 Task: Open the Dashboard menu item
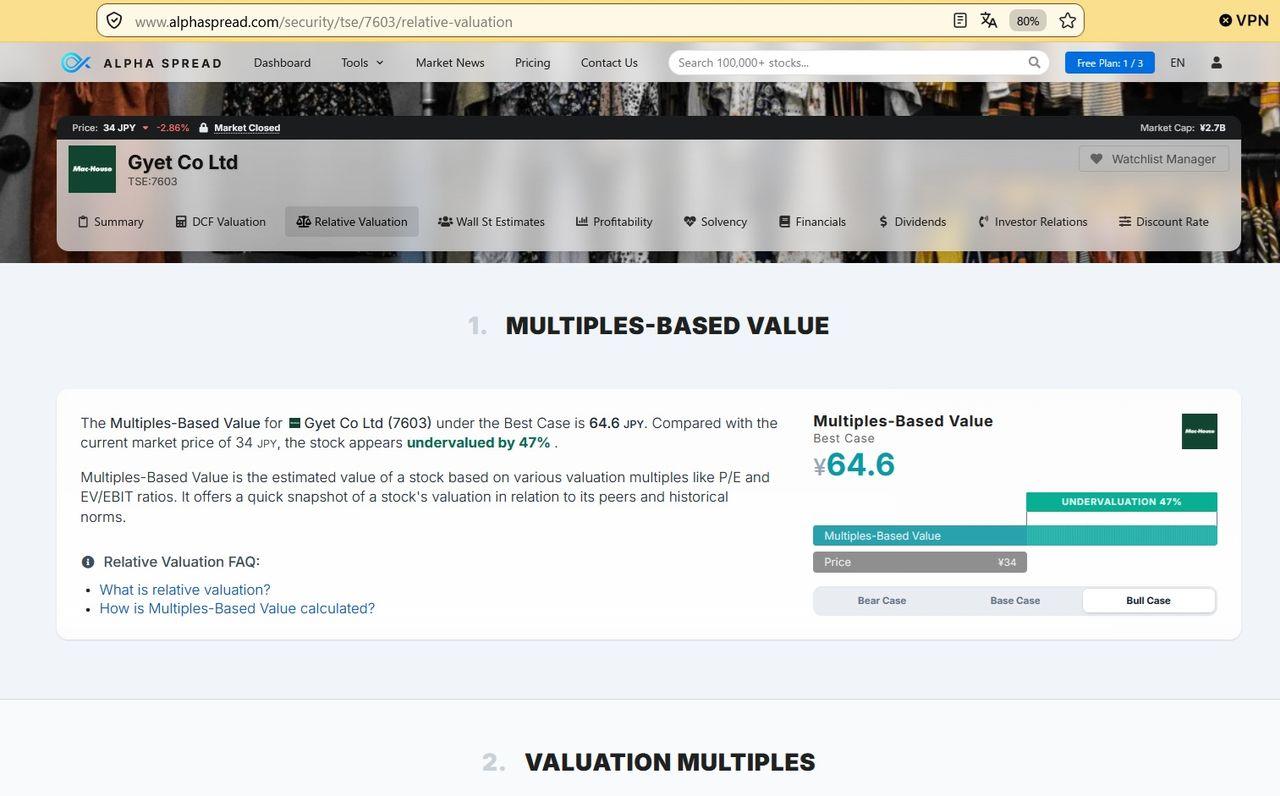(x=282, y=62)
